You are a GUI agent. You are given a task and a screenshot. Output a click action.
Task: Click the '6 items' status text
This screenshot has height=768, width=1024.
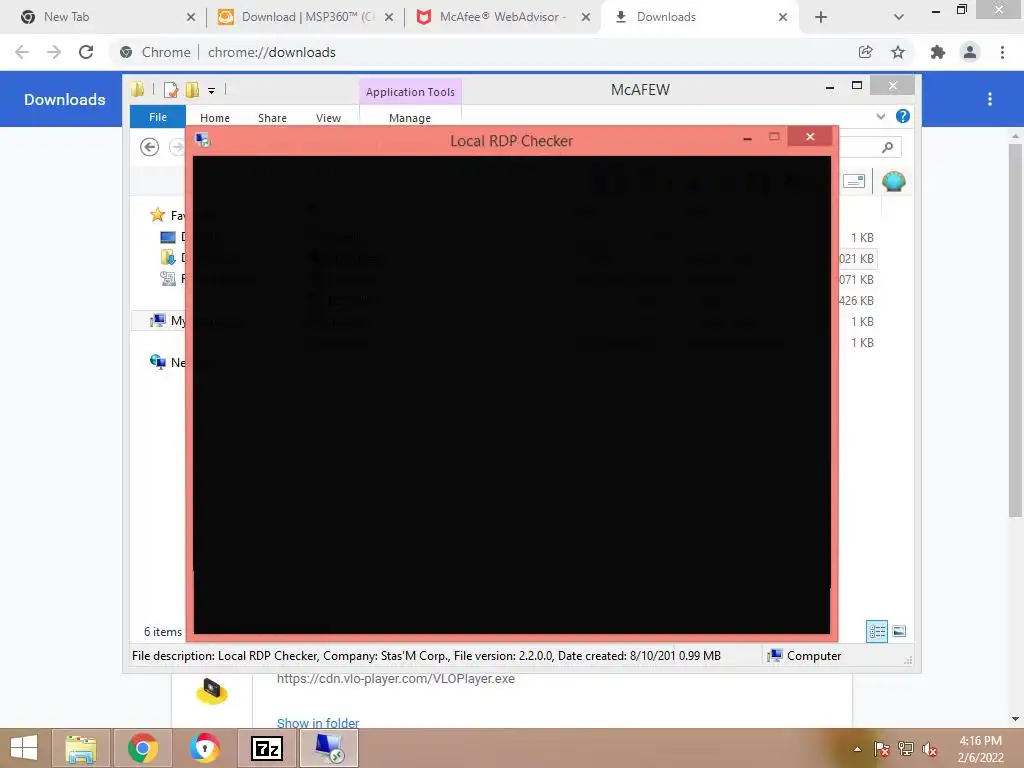[x=163, y=632]
